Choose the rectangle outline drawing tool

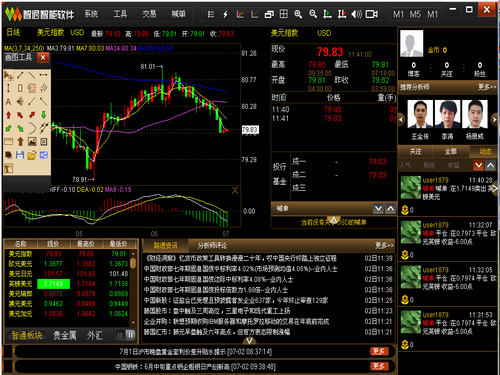[x=20, y=88]
